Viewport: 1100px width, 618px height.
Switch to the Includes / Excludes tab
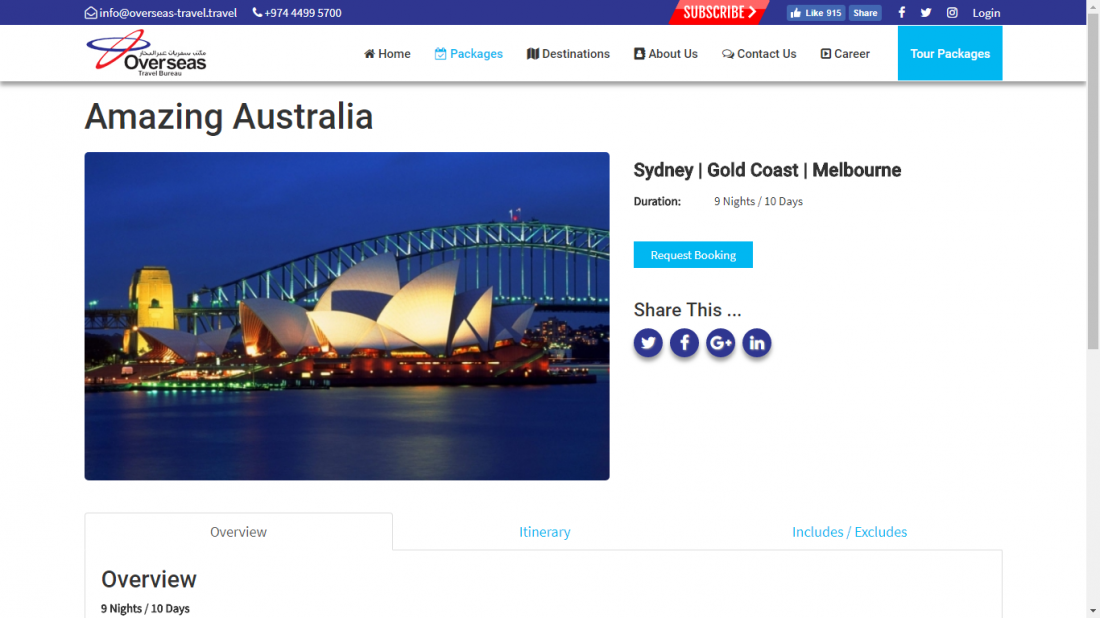click(850, 532)
